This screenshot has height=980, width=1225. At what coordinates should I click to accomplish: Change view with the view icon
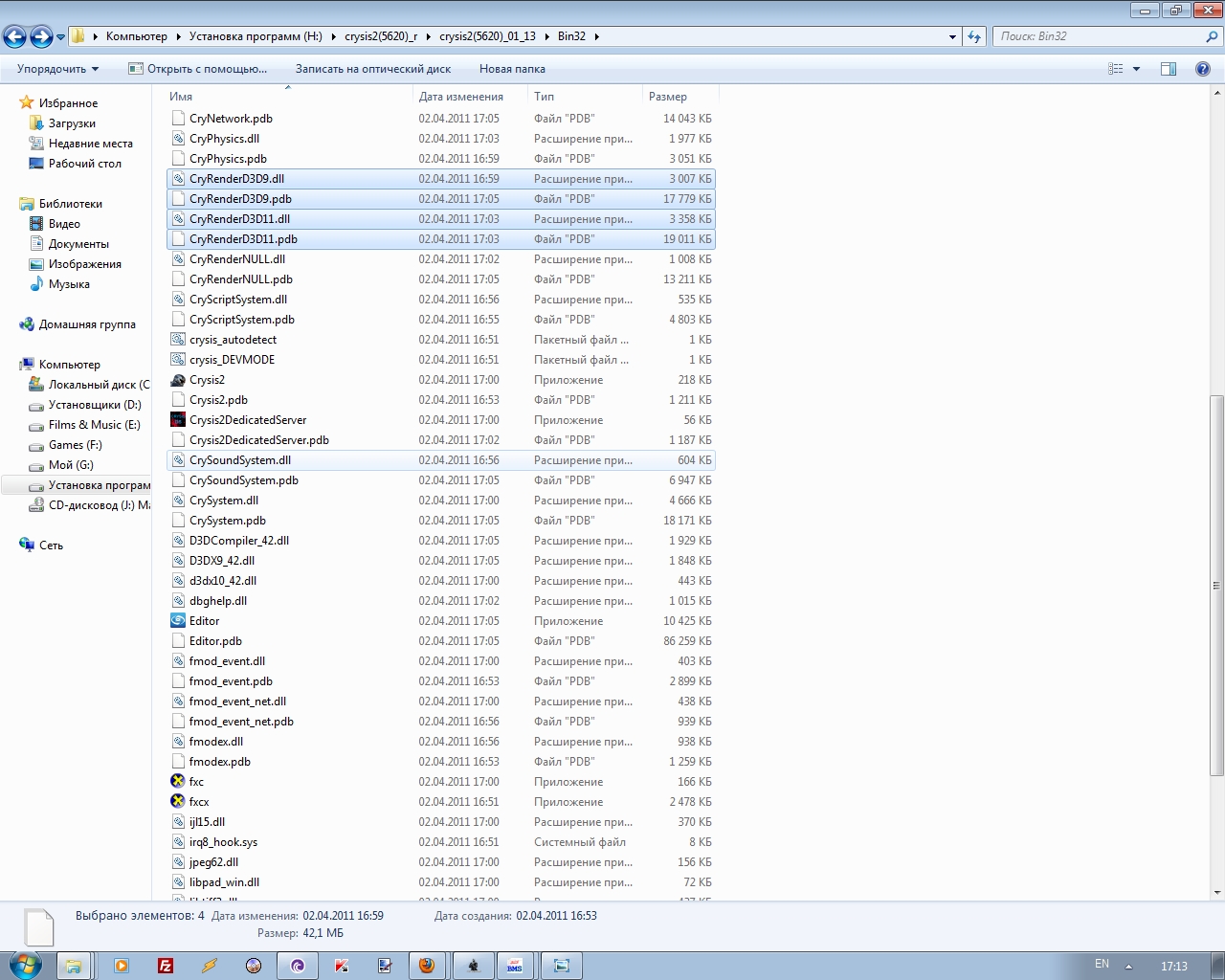click(1115, 69)
